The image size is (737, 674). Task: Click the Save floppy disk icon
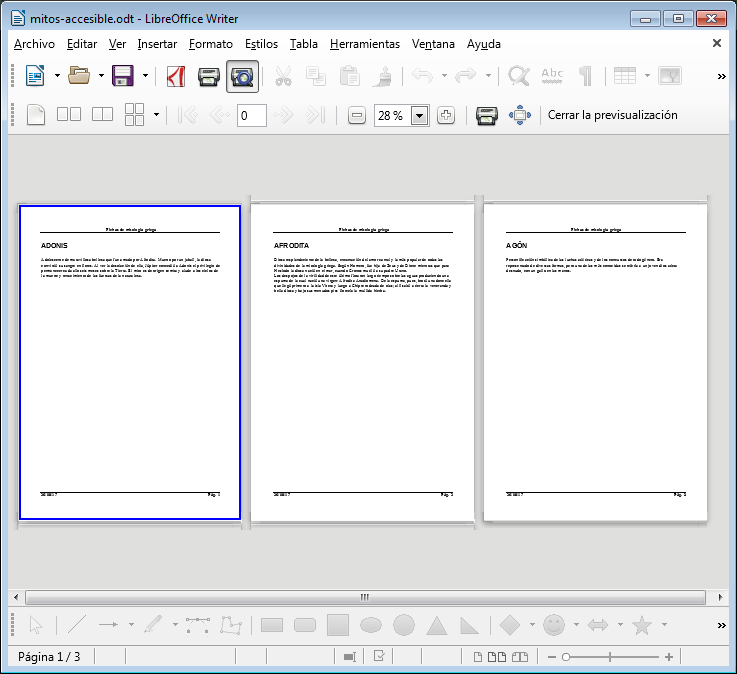click(x=123, y=76)
